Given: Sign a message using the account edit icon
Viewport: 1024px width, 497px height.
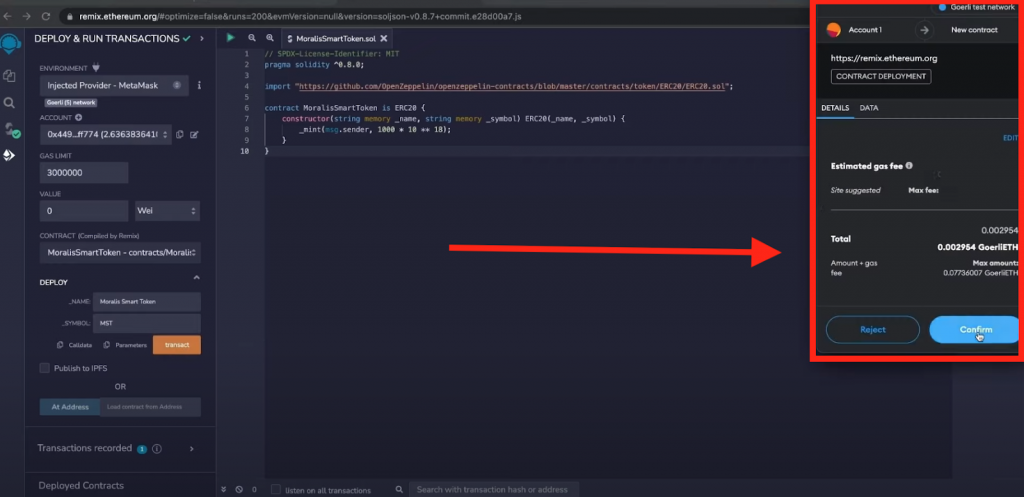Looking at the screenshot, I should click(194, 135).
